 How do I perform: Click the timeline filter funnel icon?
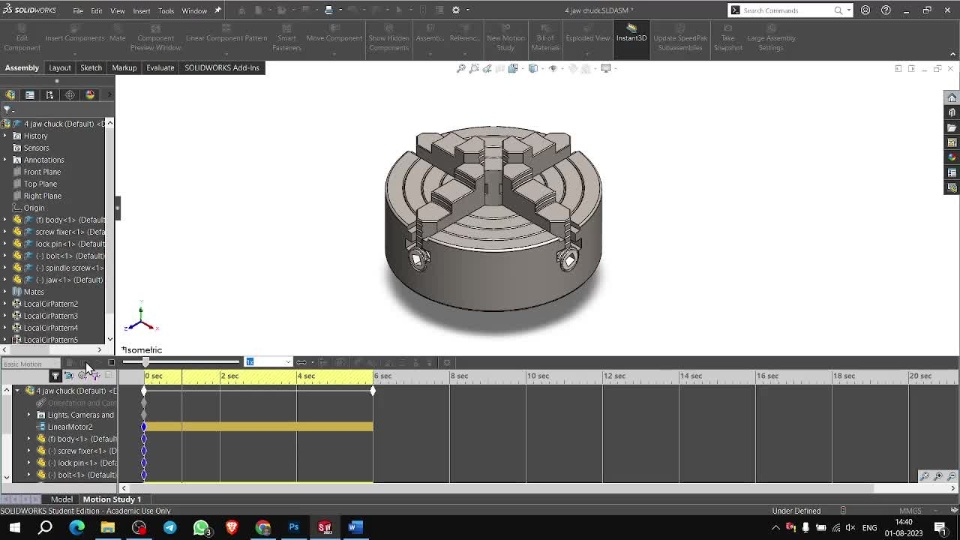coord(55,376)
